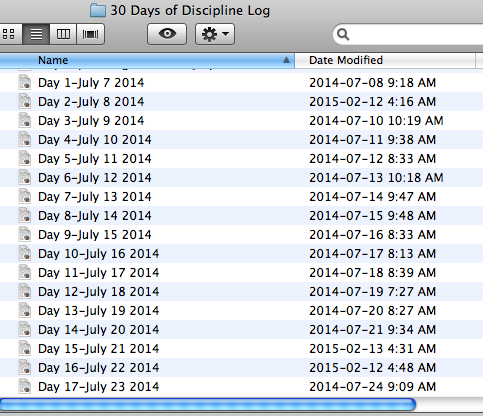Open the Action gear dropdown menu

(215, 34)
